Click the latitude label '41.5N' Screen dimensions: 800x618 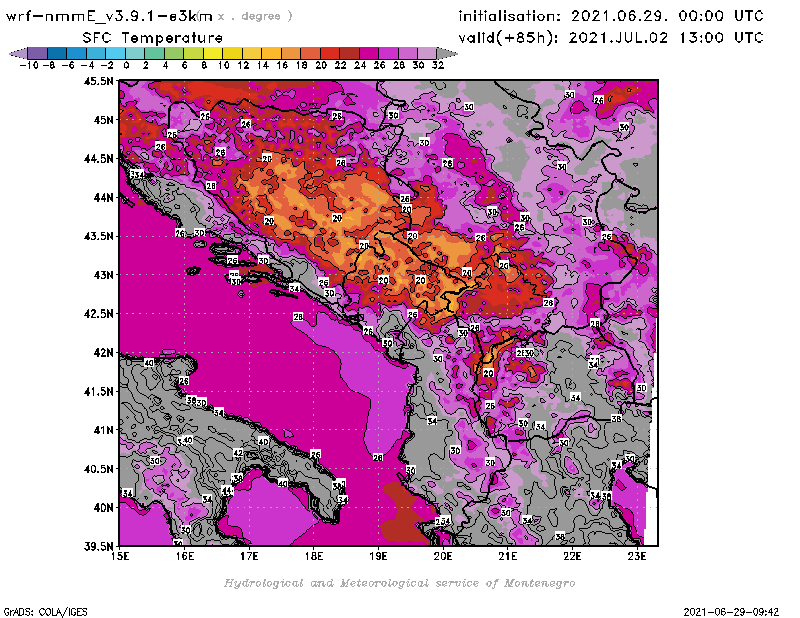pos(98,391)
